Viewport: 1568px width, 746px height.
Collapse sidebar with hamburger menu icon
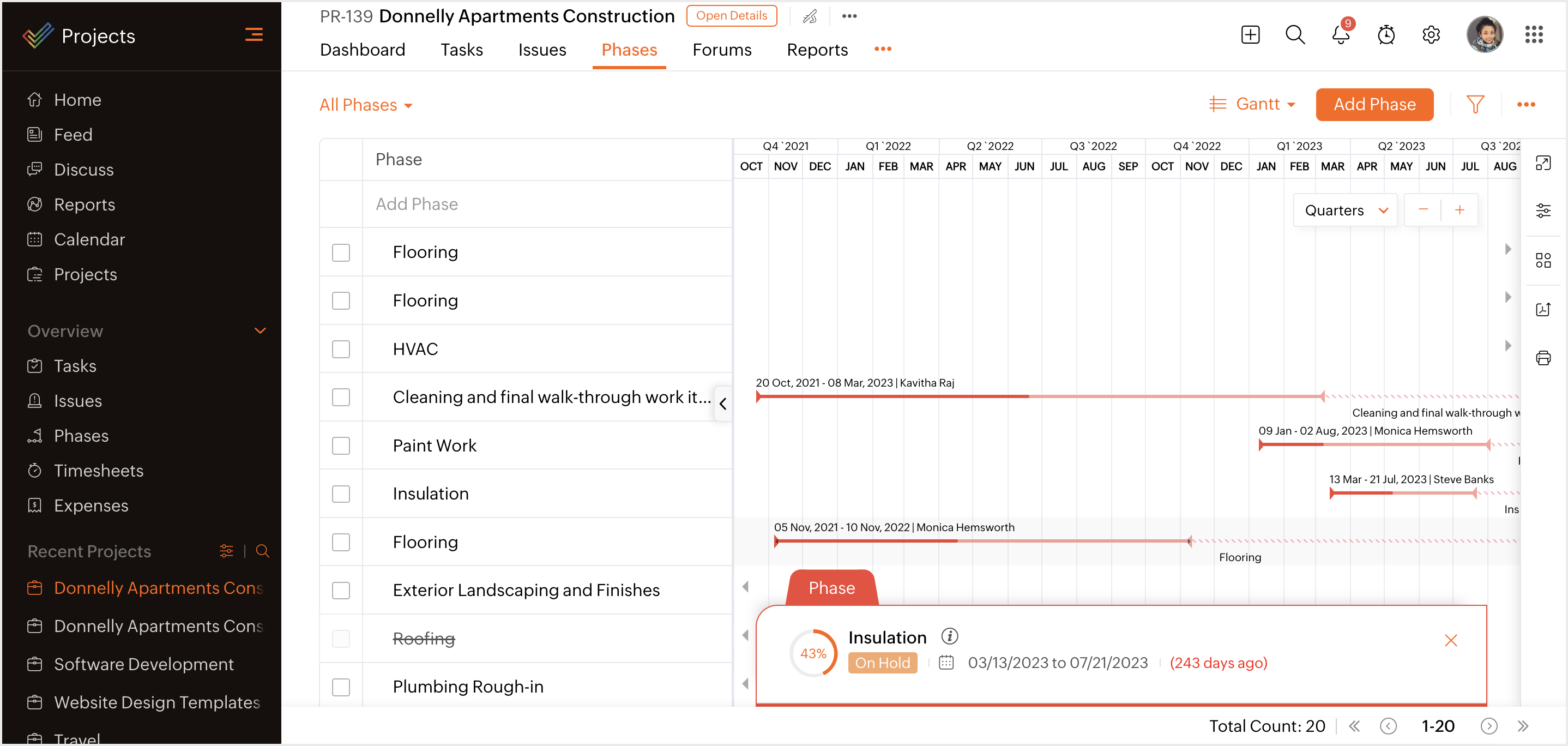tap(254, 35)
